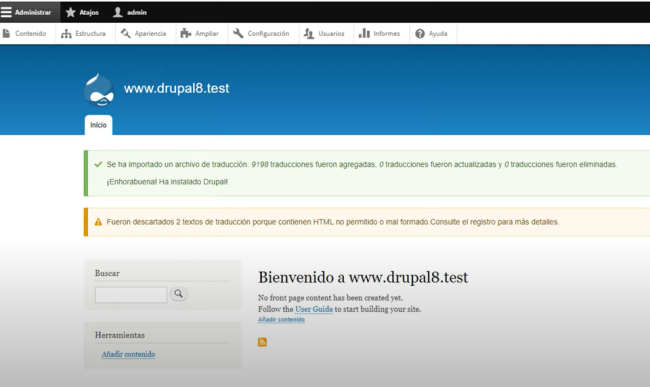Click the No front page content text

click(x=330, y=298)
